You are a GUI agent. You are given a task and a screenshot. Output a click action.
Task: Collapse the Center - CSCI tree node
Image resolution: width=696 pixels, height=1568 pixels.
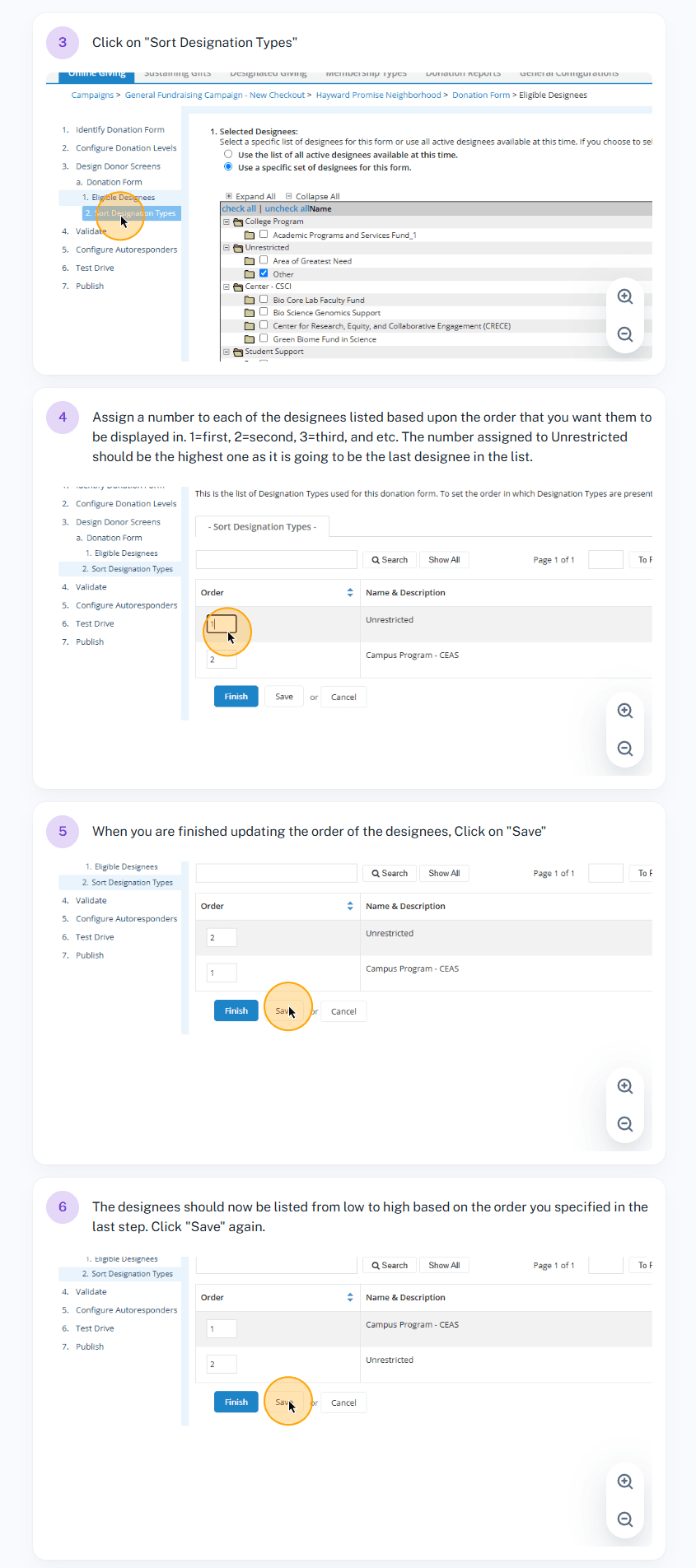pos(226,287)
